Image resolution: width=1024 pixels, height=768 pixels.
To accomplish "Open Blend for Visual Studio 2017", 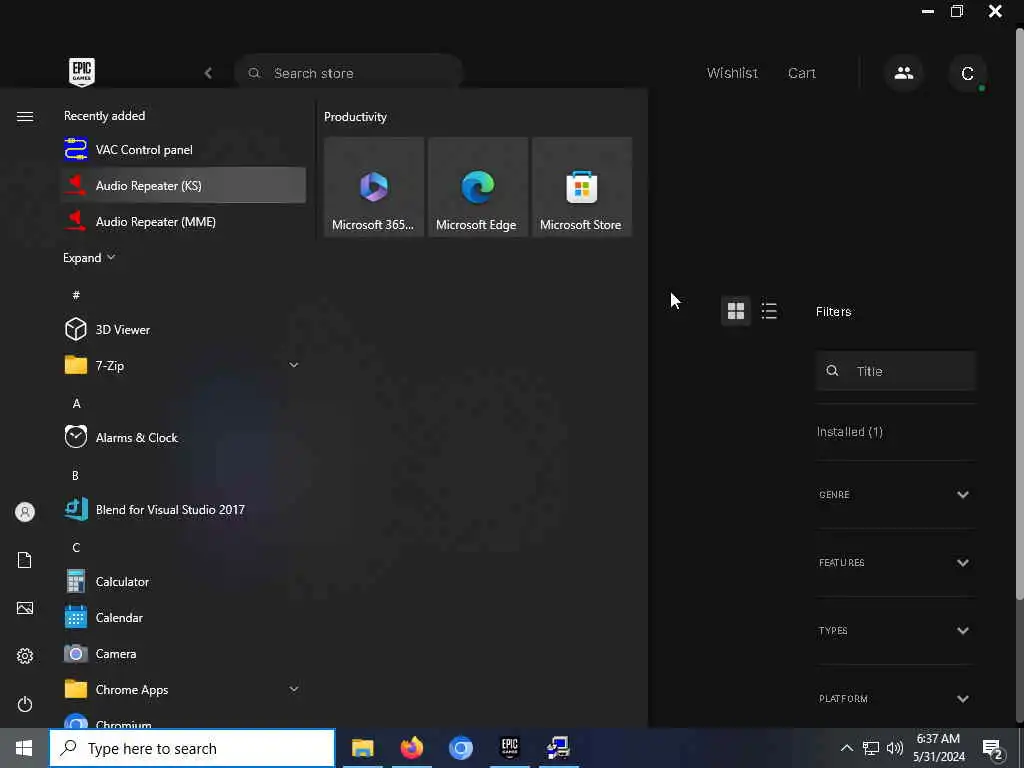I will click(x=183, y=509).
